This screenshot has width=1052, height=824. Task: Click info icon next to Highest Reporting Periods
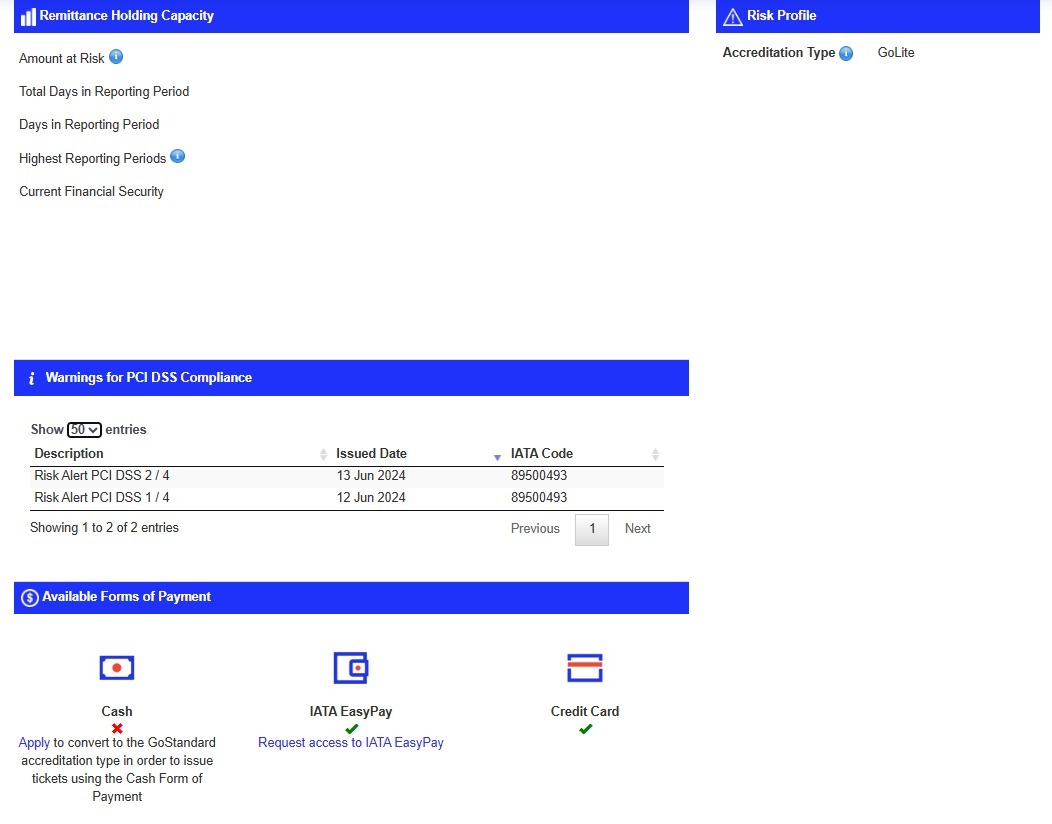point(177,157)
